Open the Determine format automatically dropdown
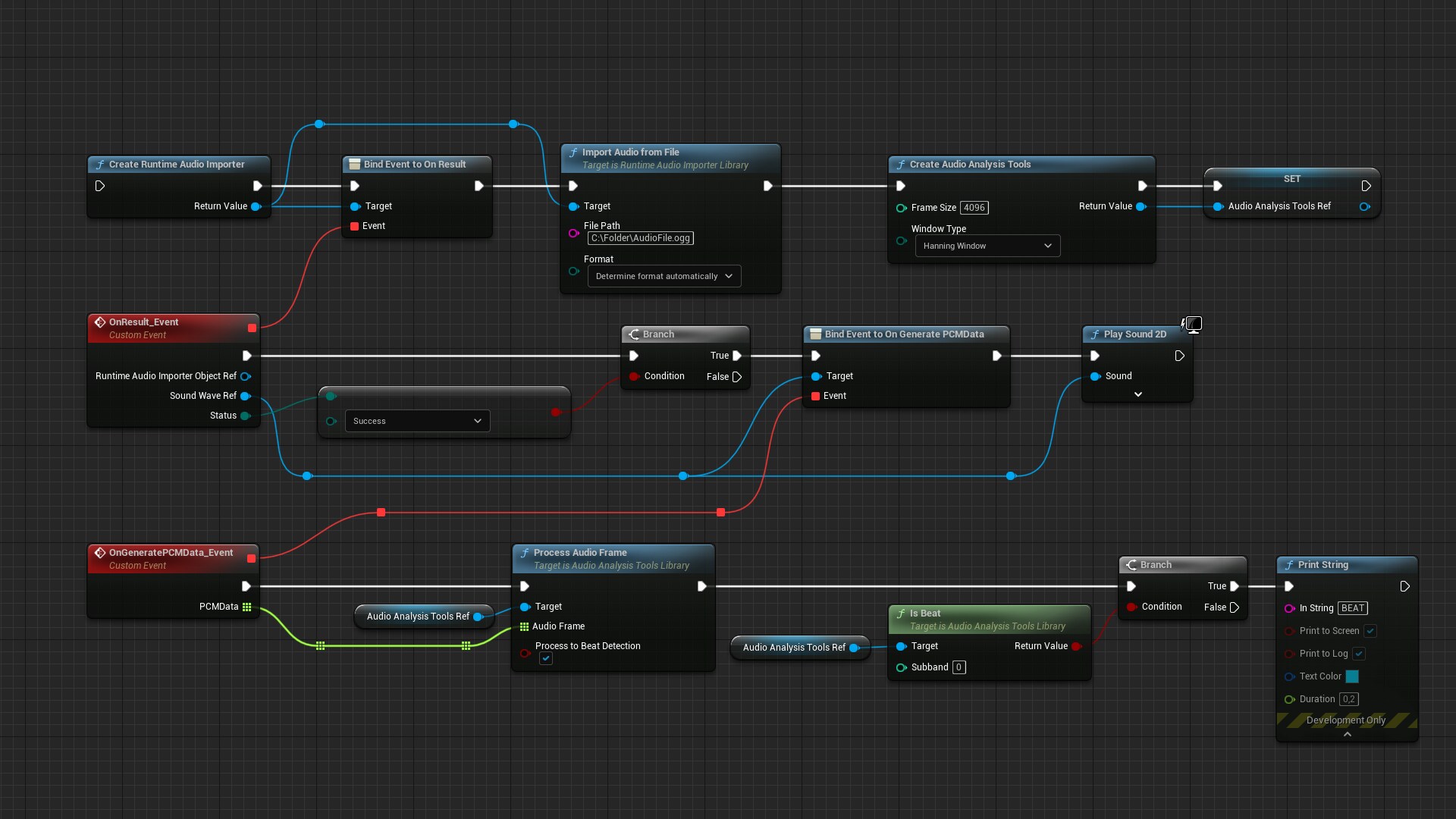 [664, 276]
